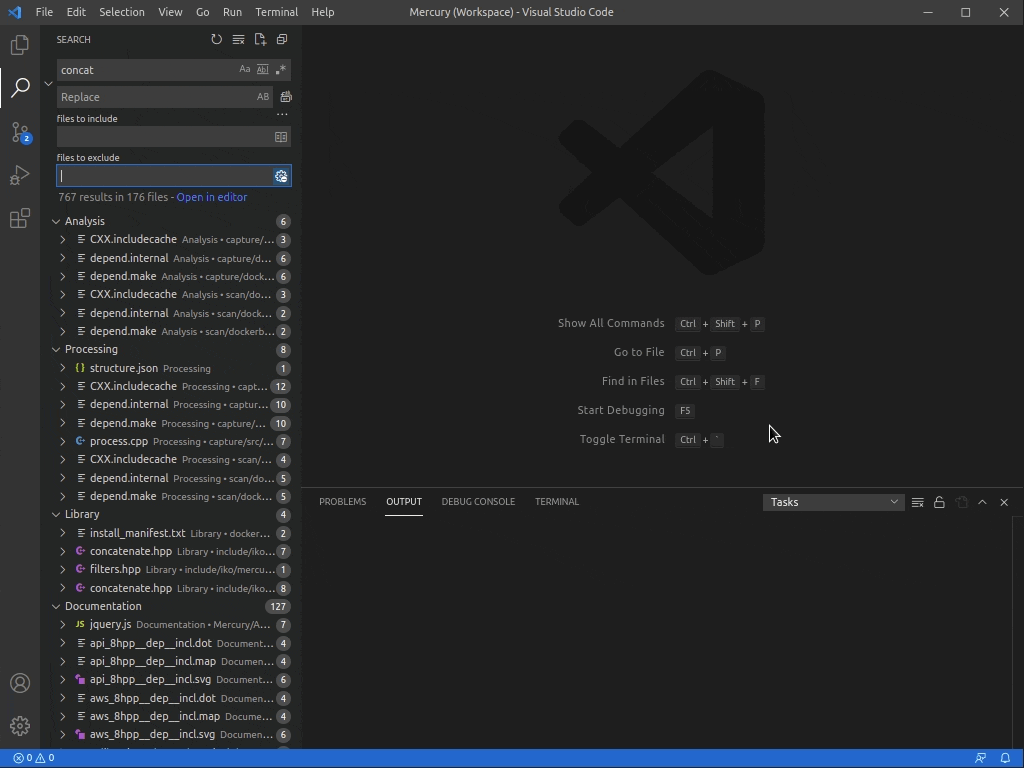Collapse the Analysis results section
Image resolution: width=1024 pixels, height=768 pixels.
pos(57,220)
